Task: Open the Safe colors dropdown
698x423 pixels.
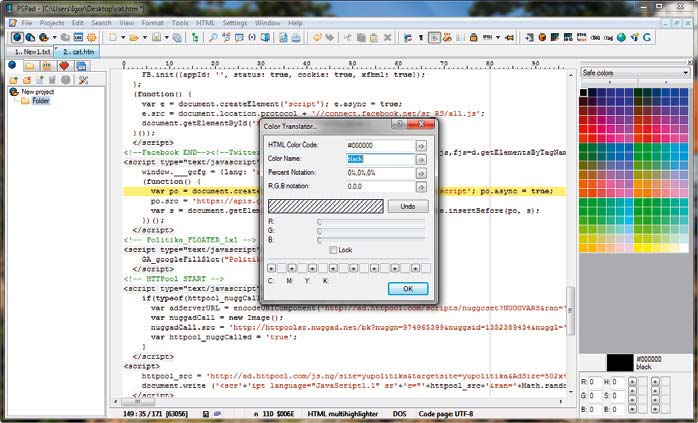Action: pyautogui.click(x=686, y=72)
